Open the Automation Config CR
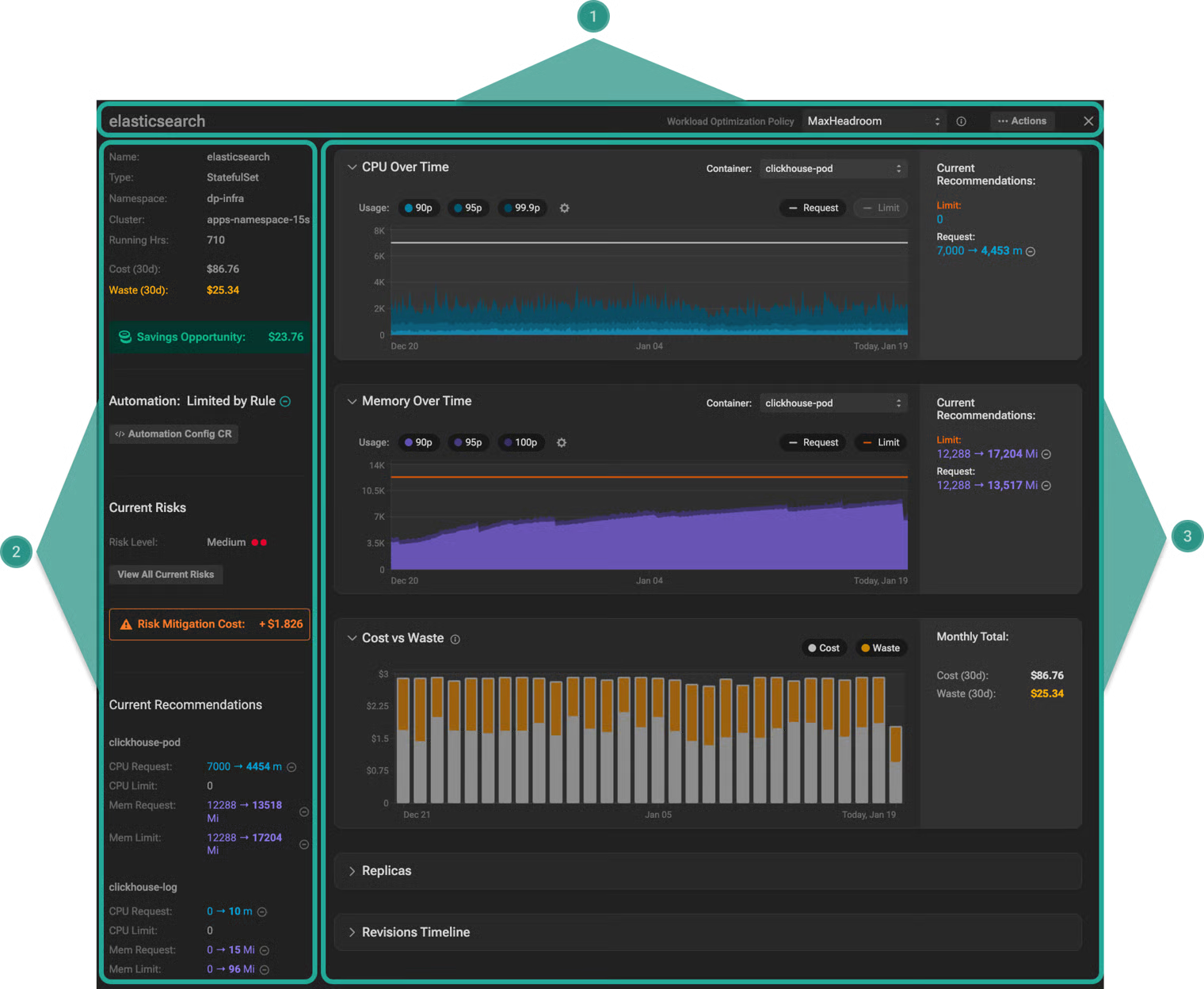The image size is (1204, 989). tap(173, 433)
